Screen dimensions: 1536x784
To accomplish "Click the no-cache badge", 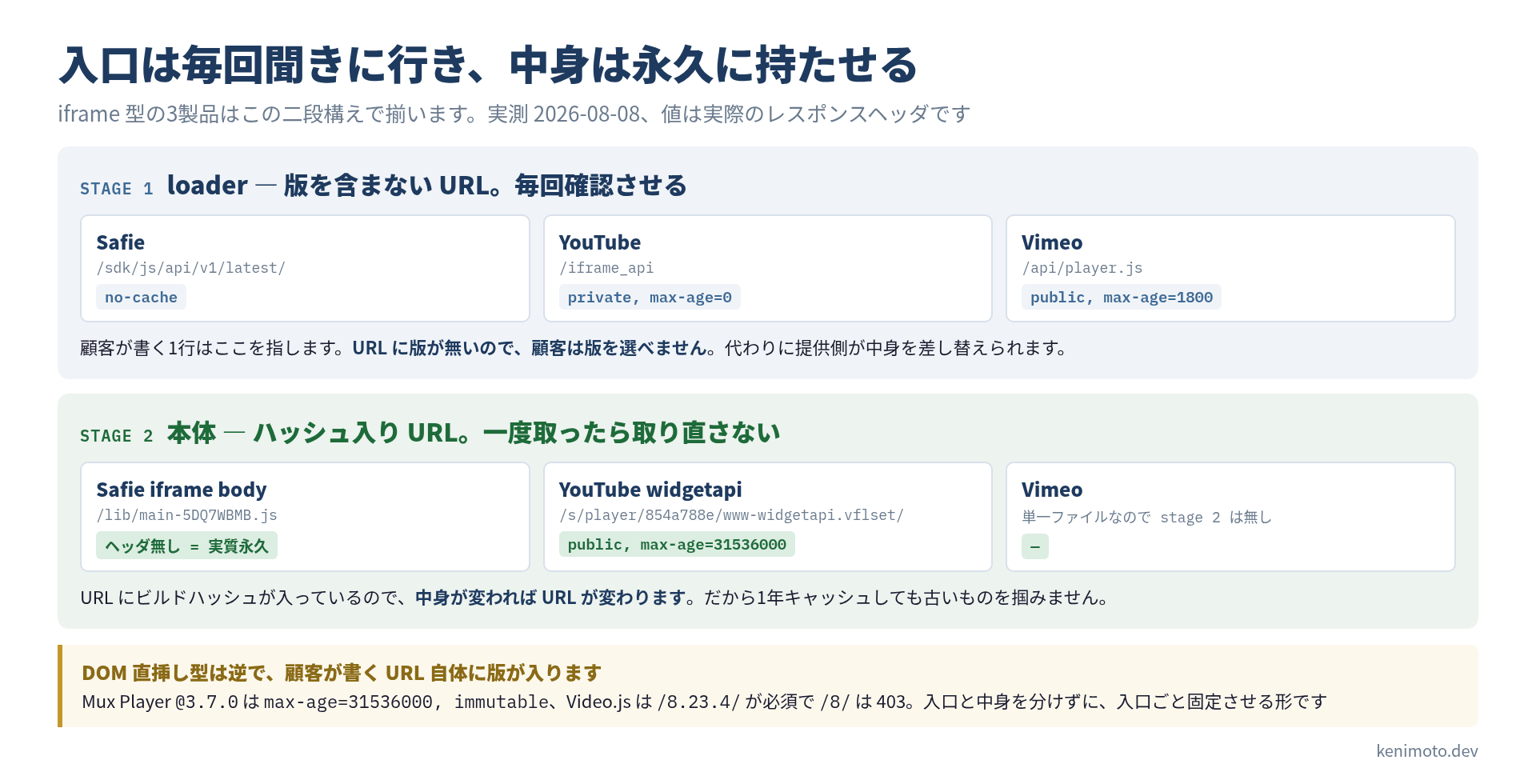I will [141, 297].
